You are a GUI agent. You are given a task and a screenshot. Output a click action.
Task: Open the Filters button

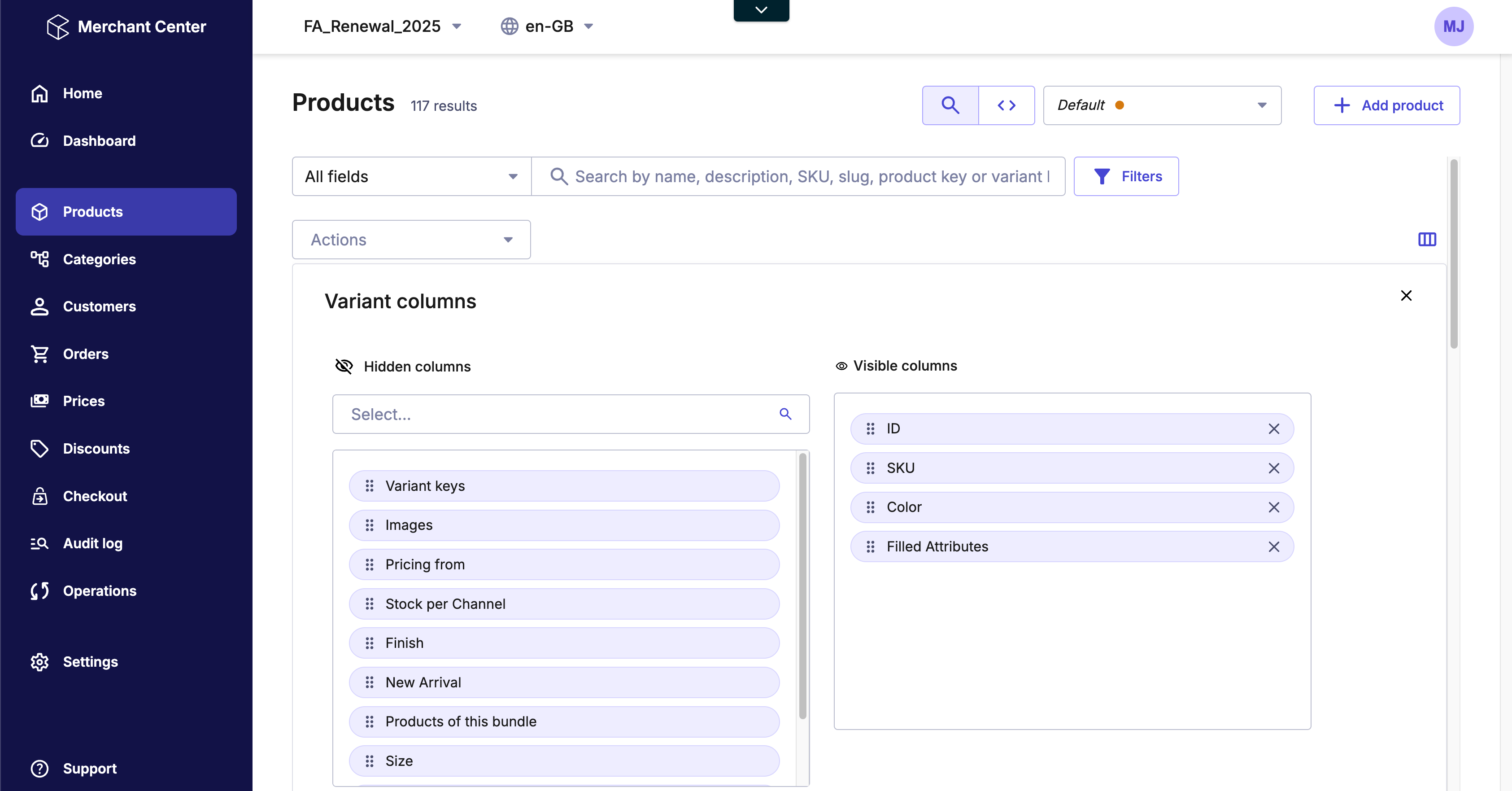[x=1126, y=176]
